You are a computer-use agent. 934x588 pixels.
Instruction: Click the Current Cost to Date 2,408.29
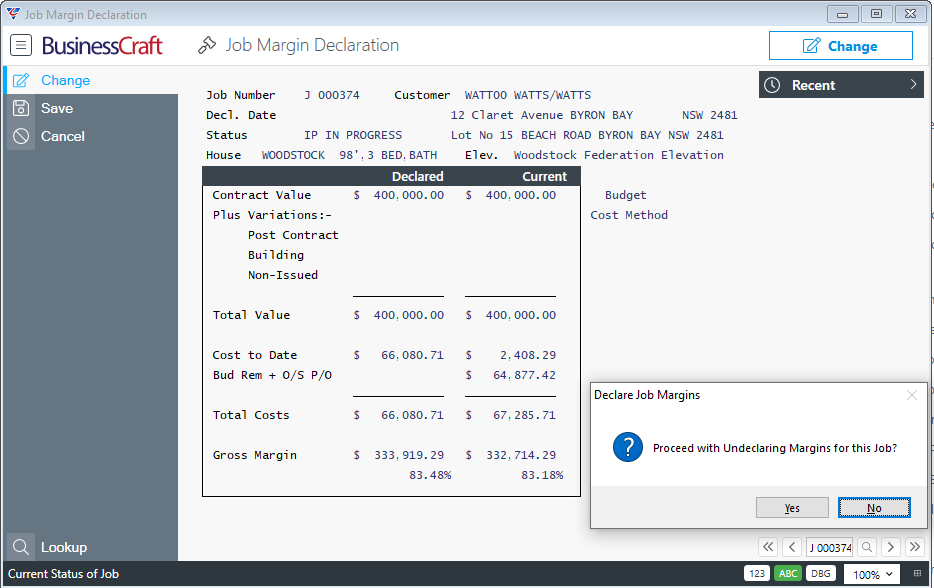coord(528,355)
